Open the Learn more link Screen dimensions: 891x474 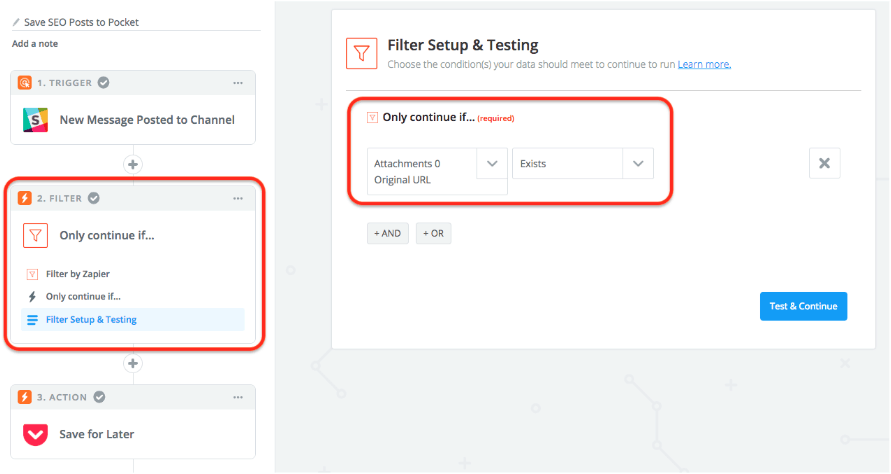[704, 64]
